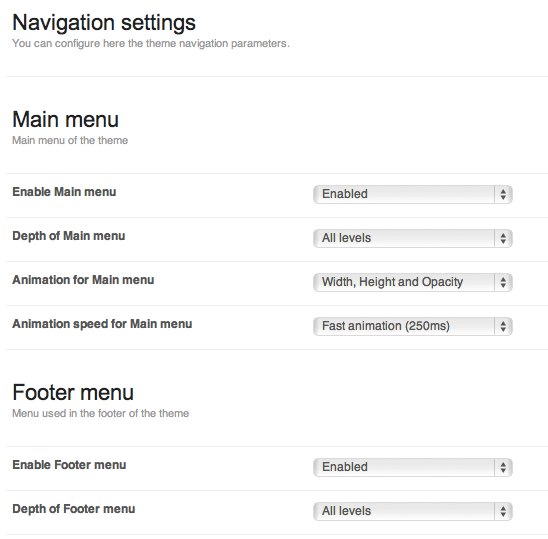Screen dimensions: 548x539
Task: Open the Width, Height and Opacity dropdown
Action: pos(413,282)
